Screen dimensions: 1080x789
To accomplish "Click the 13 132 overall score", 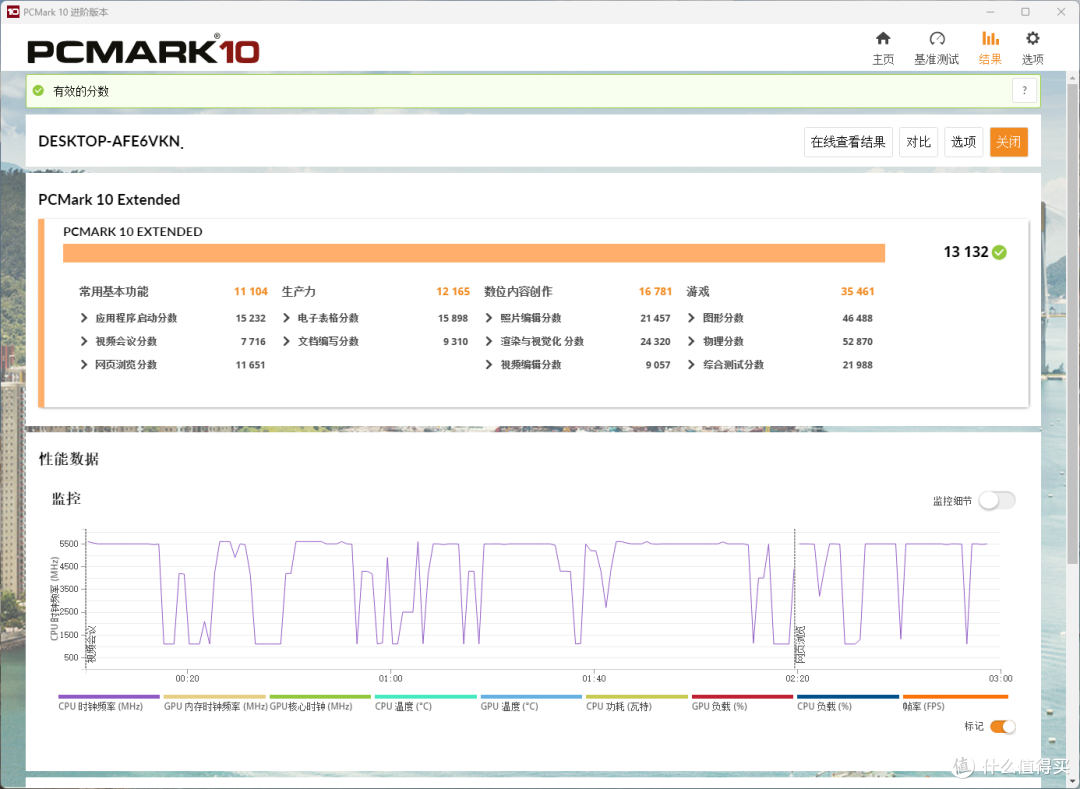I will tap(966, 252).
